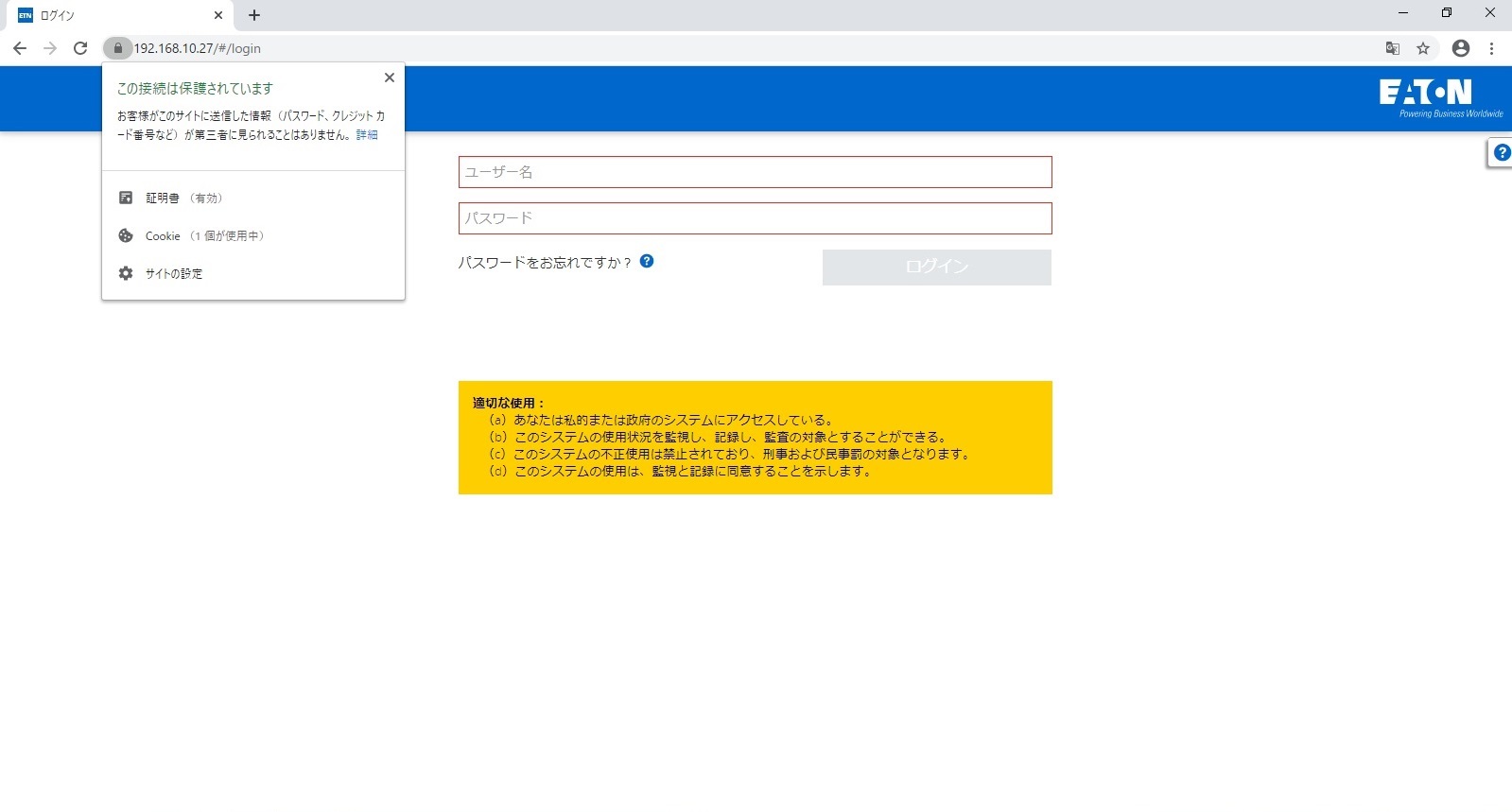1512x812 pixels.
Task: Open a new browser tab
Action: tap(254, 15)
